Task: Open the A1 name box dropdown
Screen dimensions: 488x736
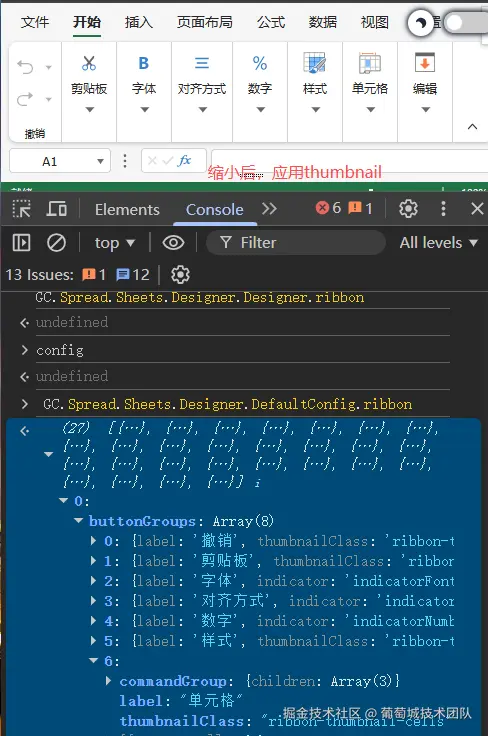Action: 100,161
